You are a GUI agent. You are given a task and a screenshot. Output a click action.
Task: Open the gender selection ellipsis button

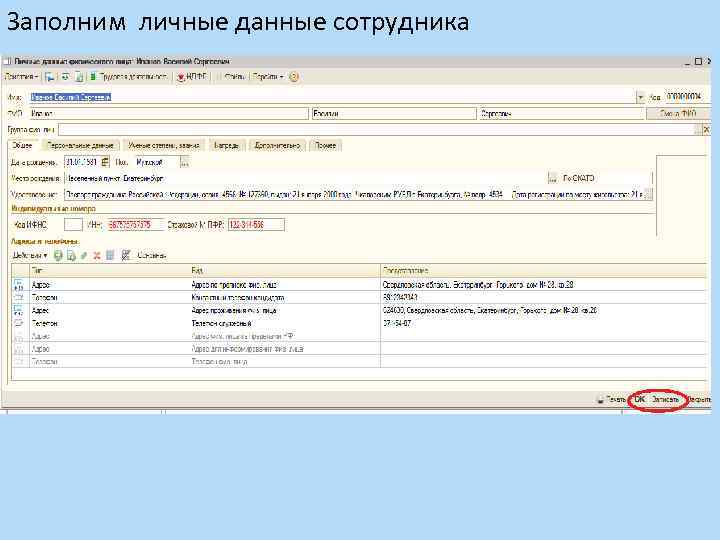pyautogui.click(x=185, y=162)
